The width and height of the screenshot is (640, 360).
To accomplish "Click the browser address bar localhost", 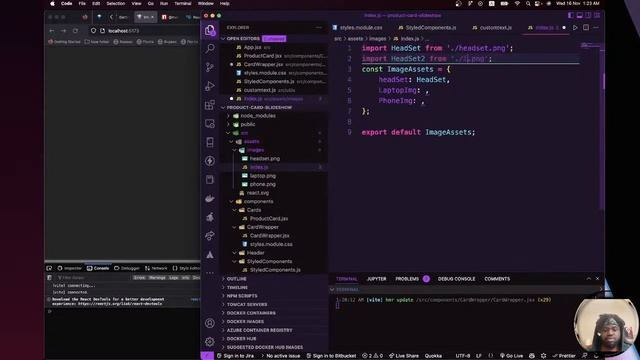I will 123,31.
